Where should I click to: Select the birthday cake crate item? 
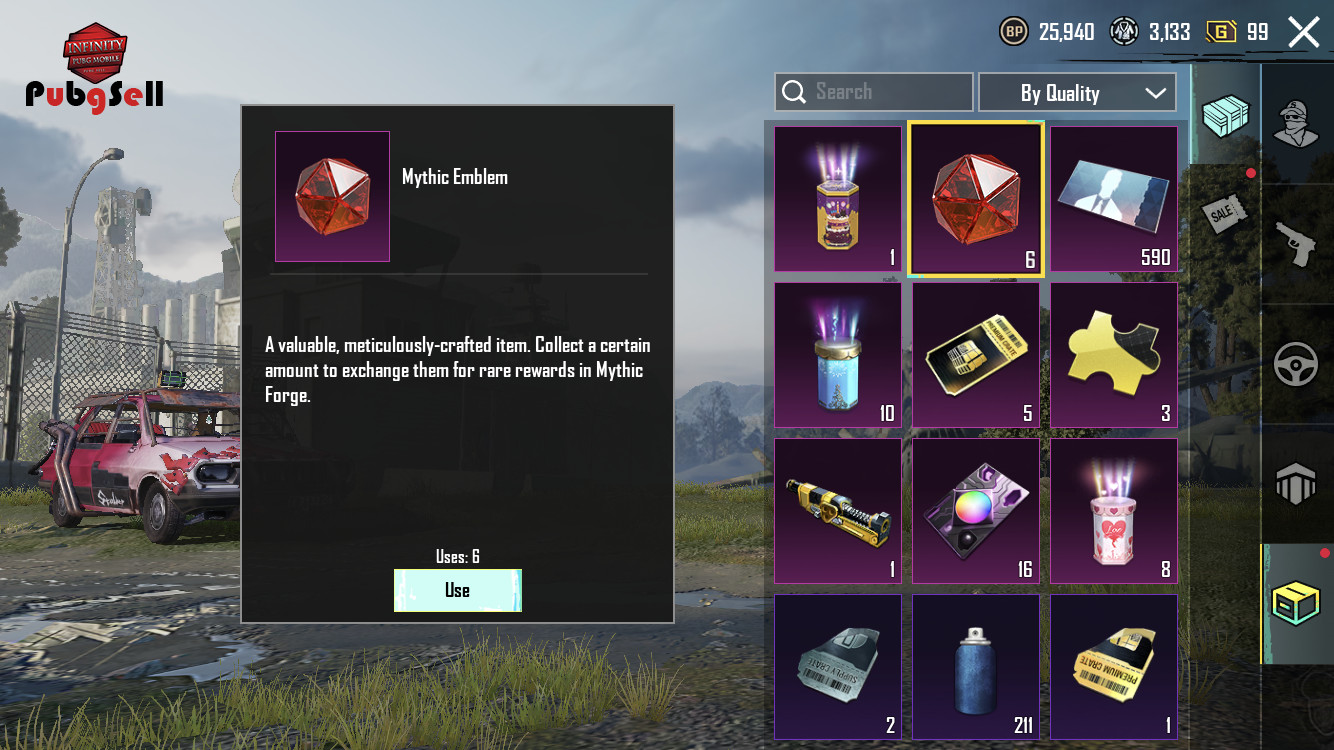click(838, 199)
